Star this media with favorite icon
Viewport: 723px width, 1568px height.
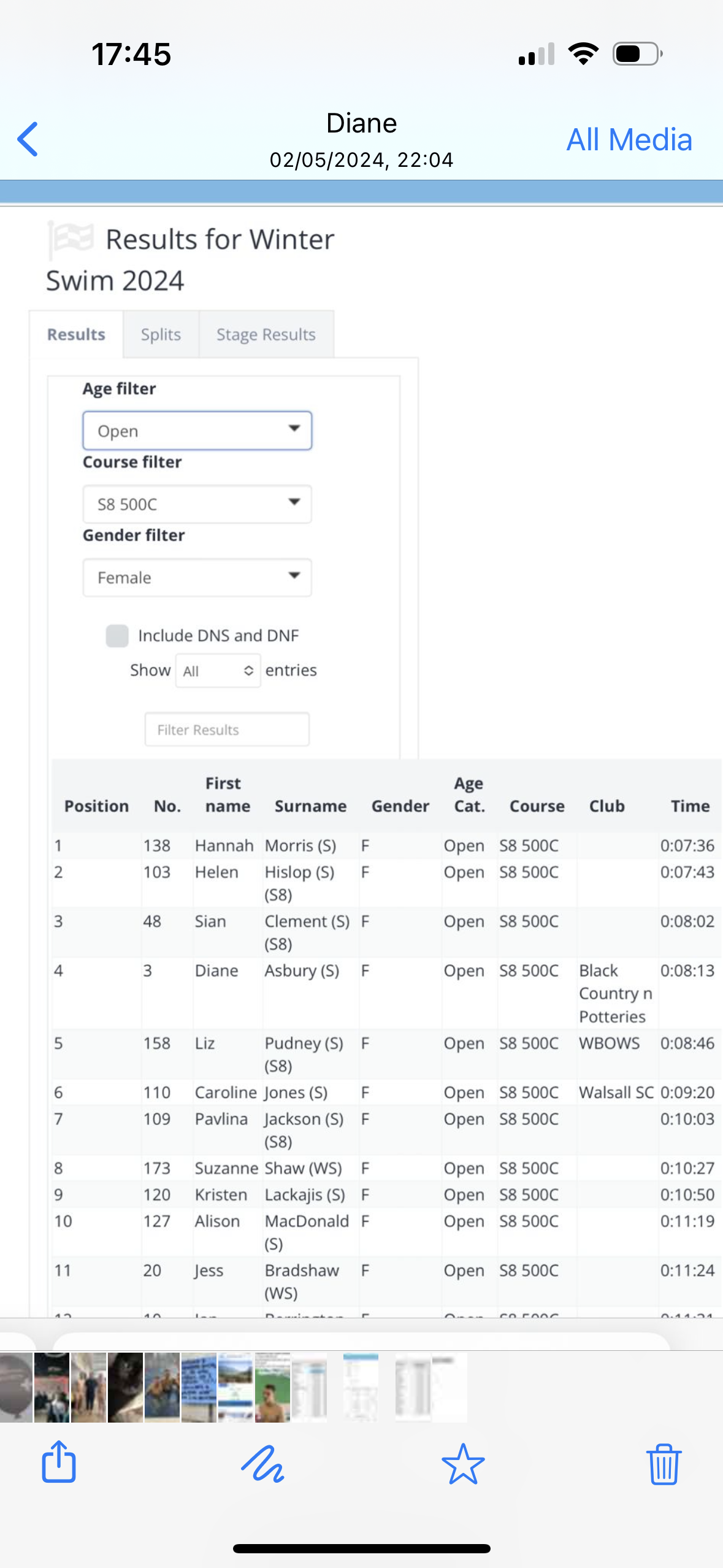click(463, 1464)
